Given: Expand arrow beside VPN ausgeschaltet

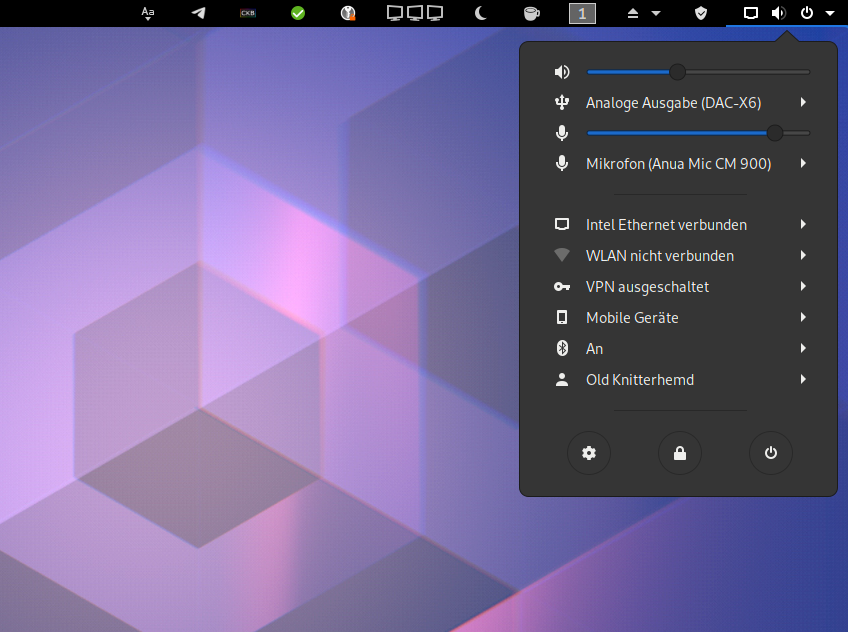Looking at the screenshot, I should tap(803, 286).
